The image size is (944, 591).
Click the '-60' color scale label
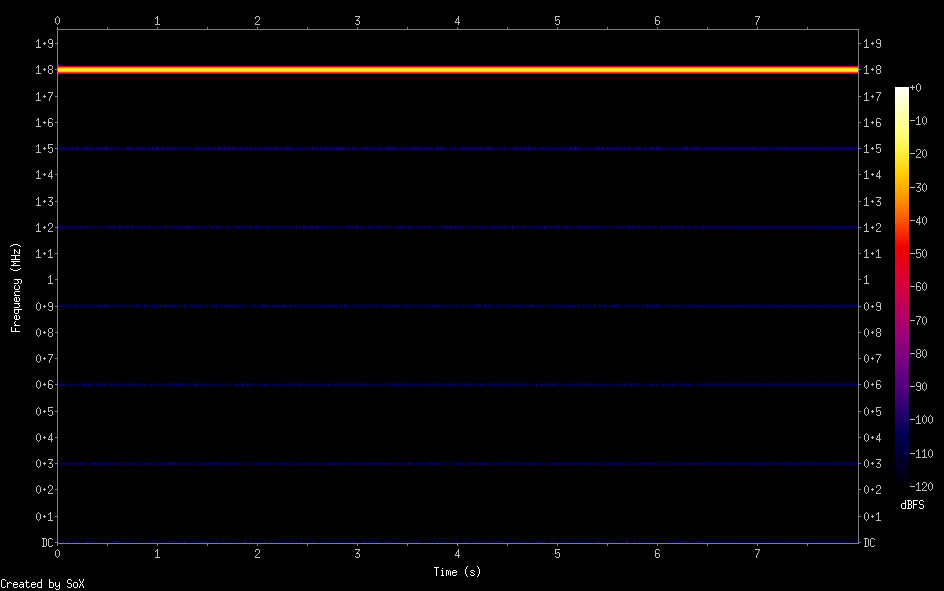click(918, 287)
